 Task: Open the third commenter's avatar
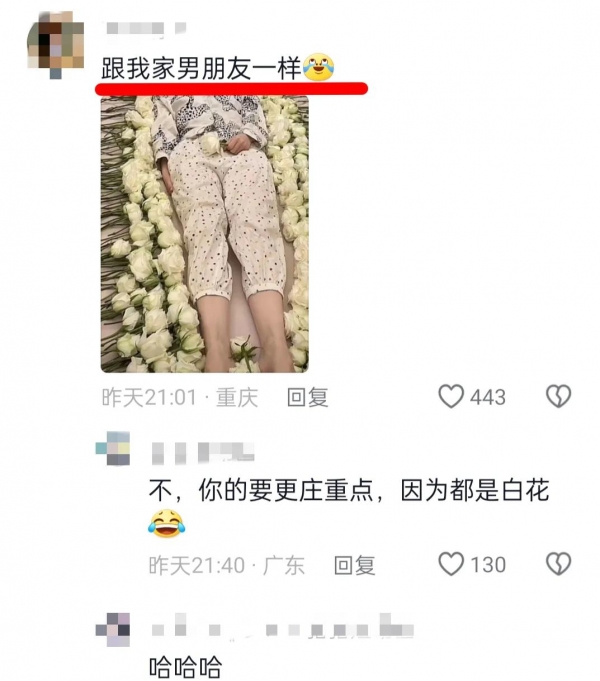click(x=113, y=630)
